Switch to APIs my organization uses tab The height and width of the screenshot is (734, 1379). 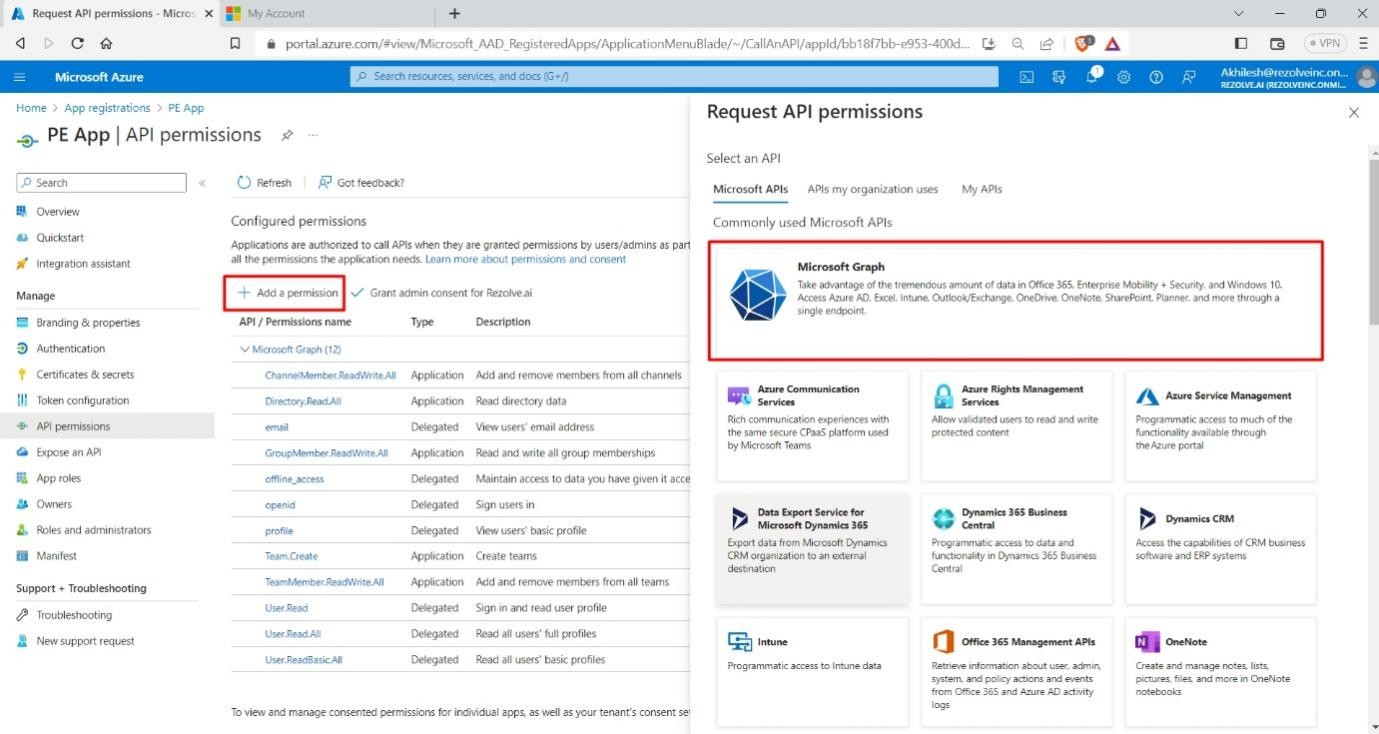pos(873,189)
